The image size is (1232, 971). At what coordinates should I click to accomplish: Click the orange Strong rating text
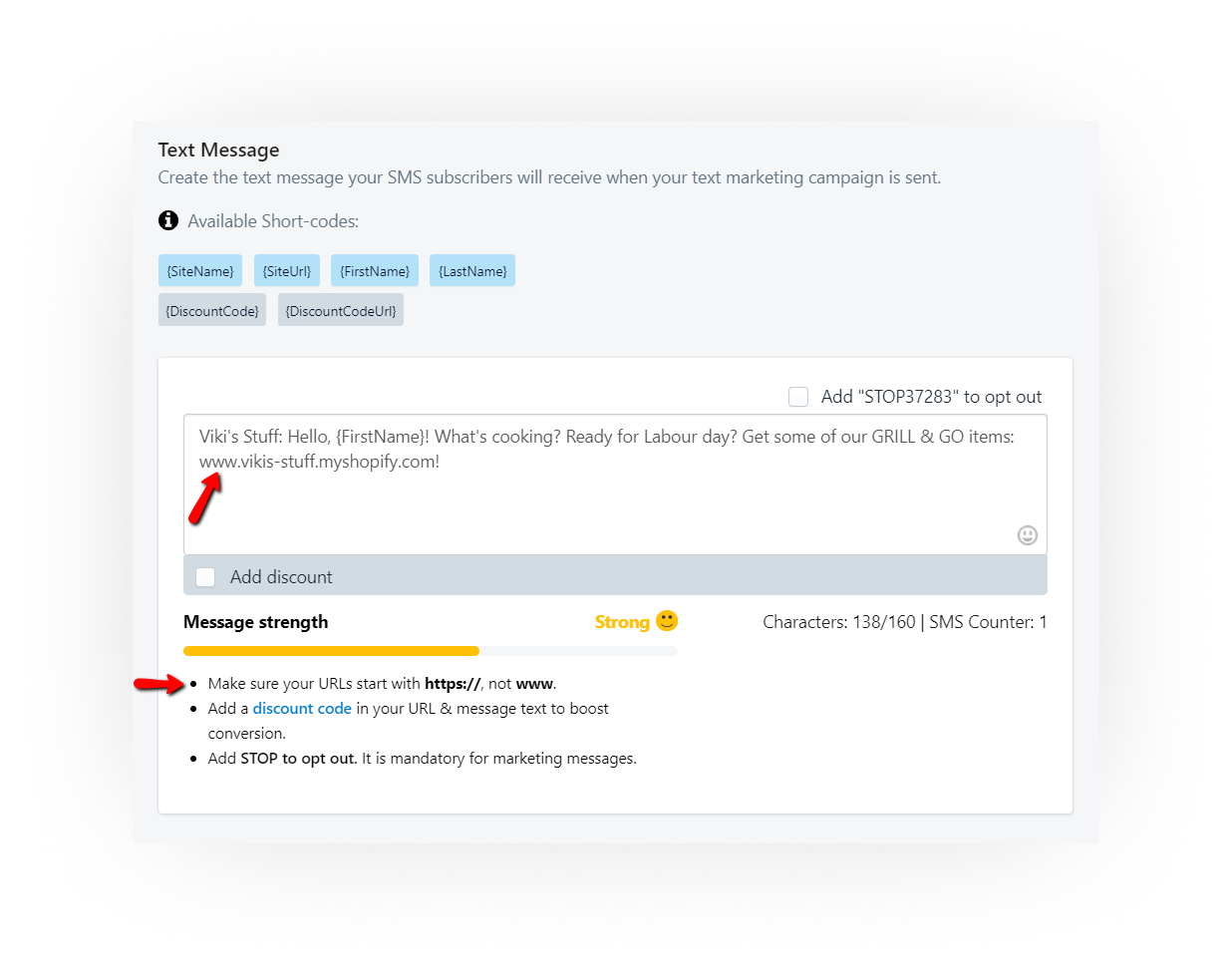[622, 622]
